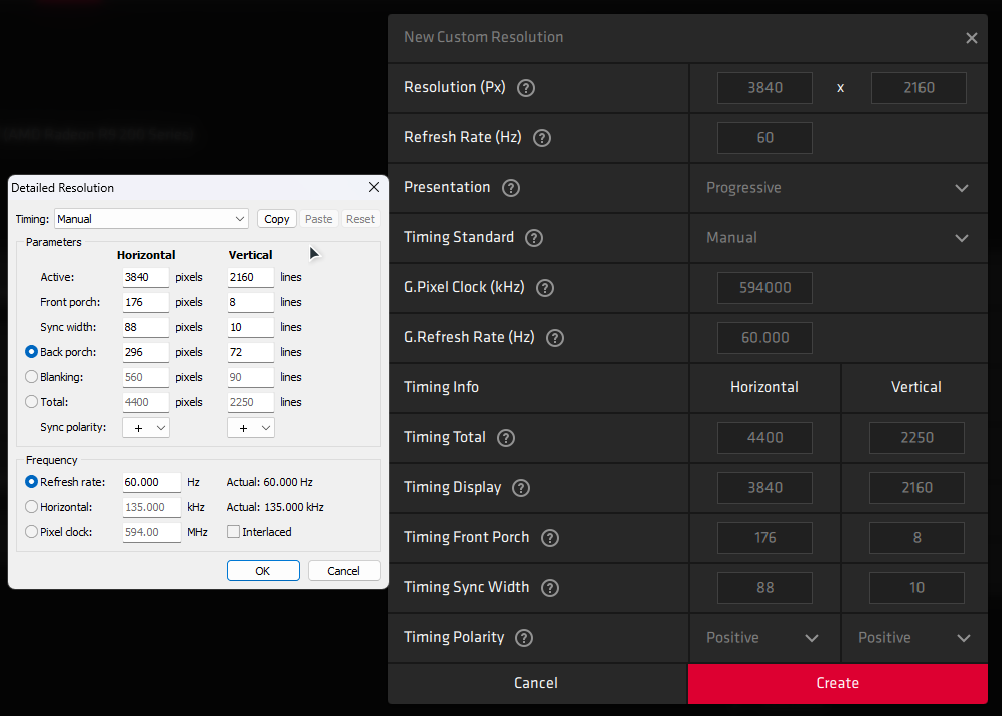Expand the Presentation Progressive dropdown
Viewport: 1002px width, 716px height.
point(838,188)
